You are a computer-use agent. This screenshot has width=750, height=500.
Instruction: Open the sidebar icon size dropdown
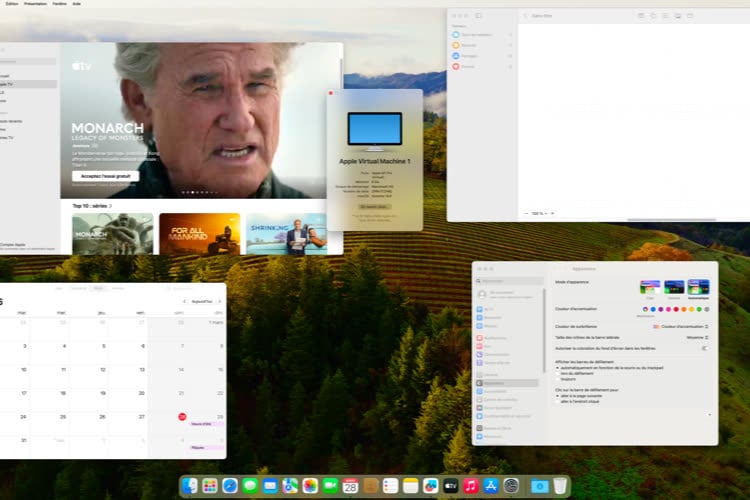click(697, 337)
